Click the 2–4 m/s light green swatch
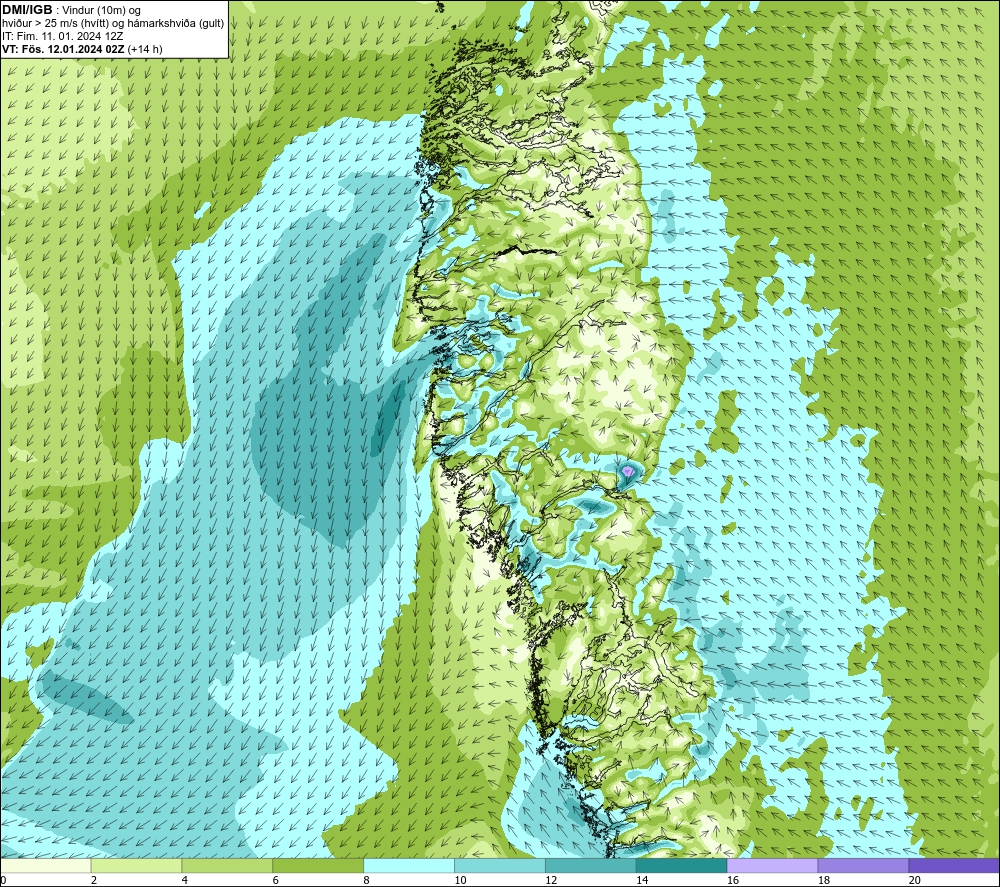The image size is (1000, 887). 136,865
